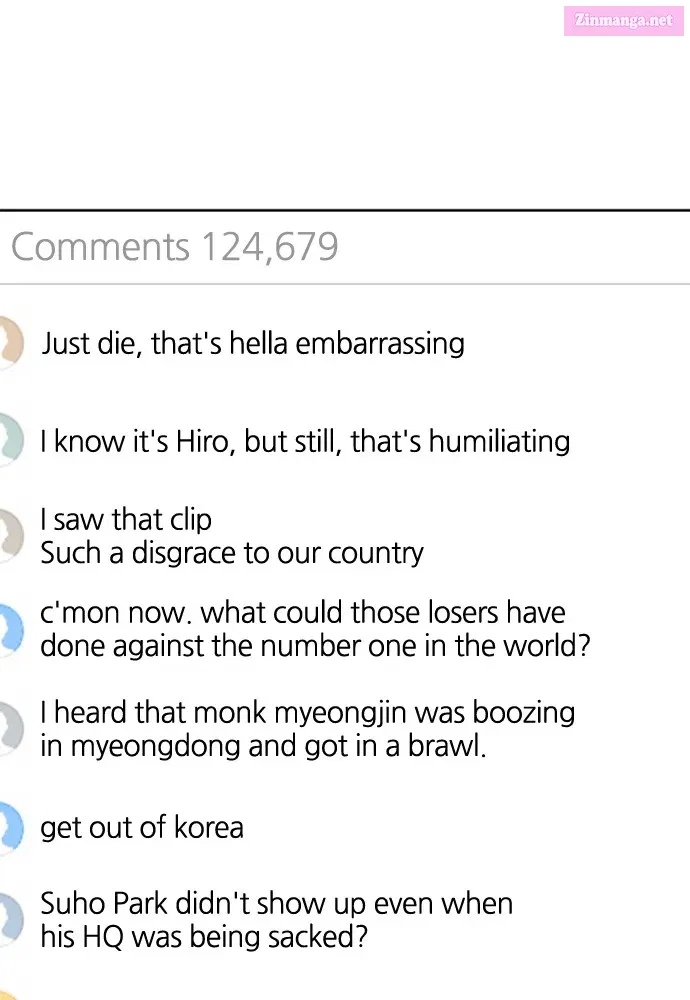690x1000 pixels.
Task: Select the avatar beside the Suho Park comment
Action: click(x=11, y=919)
